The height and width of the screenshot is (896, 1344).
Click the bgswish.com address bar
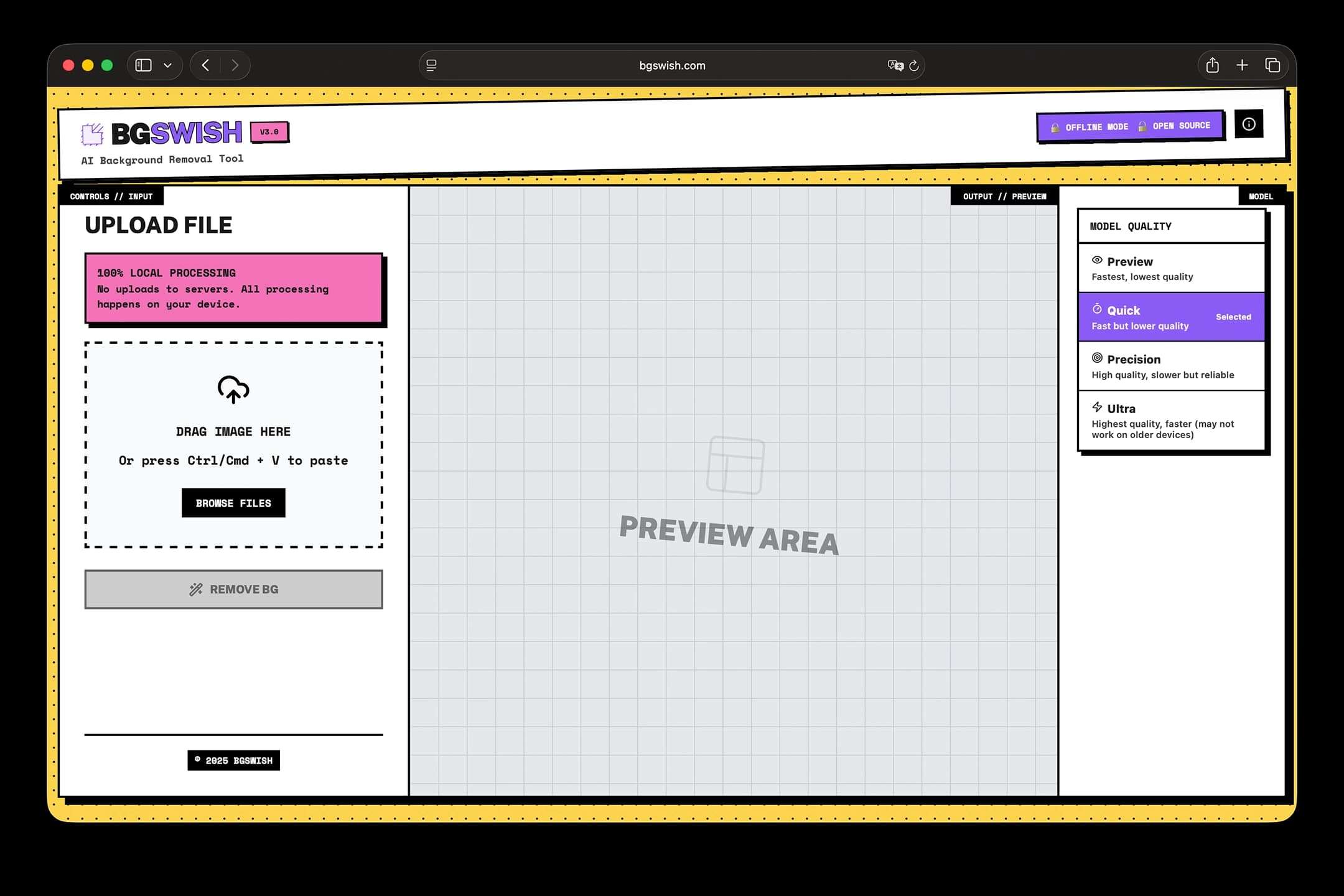672,65
